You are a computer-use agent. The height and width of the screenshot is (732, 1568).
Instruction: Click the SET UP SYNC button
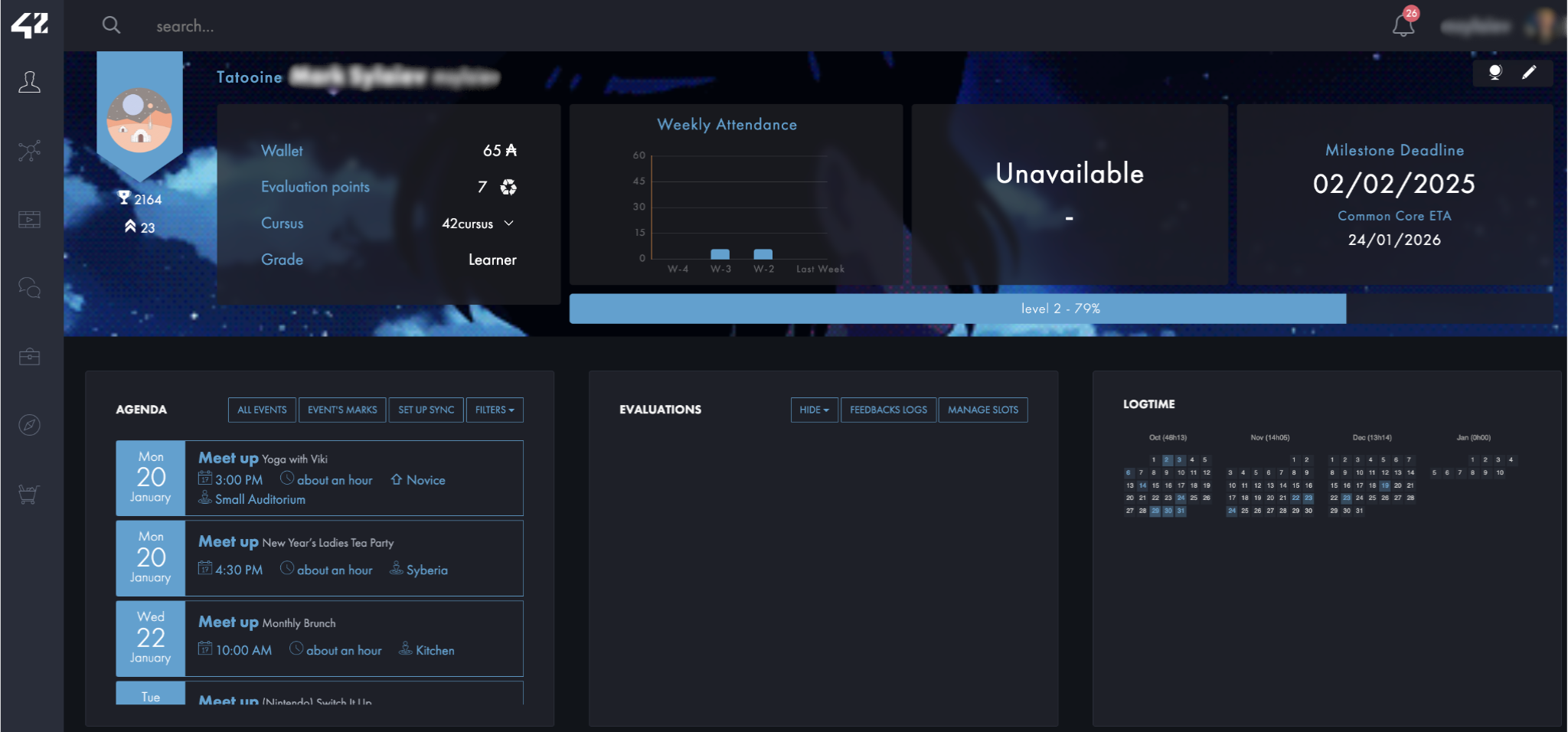click(426, 410)
